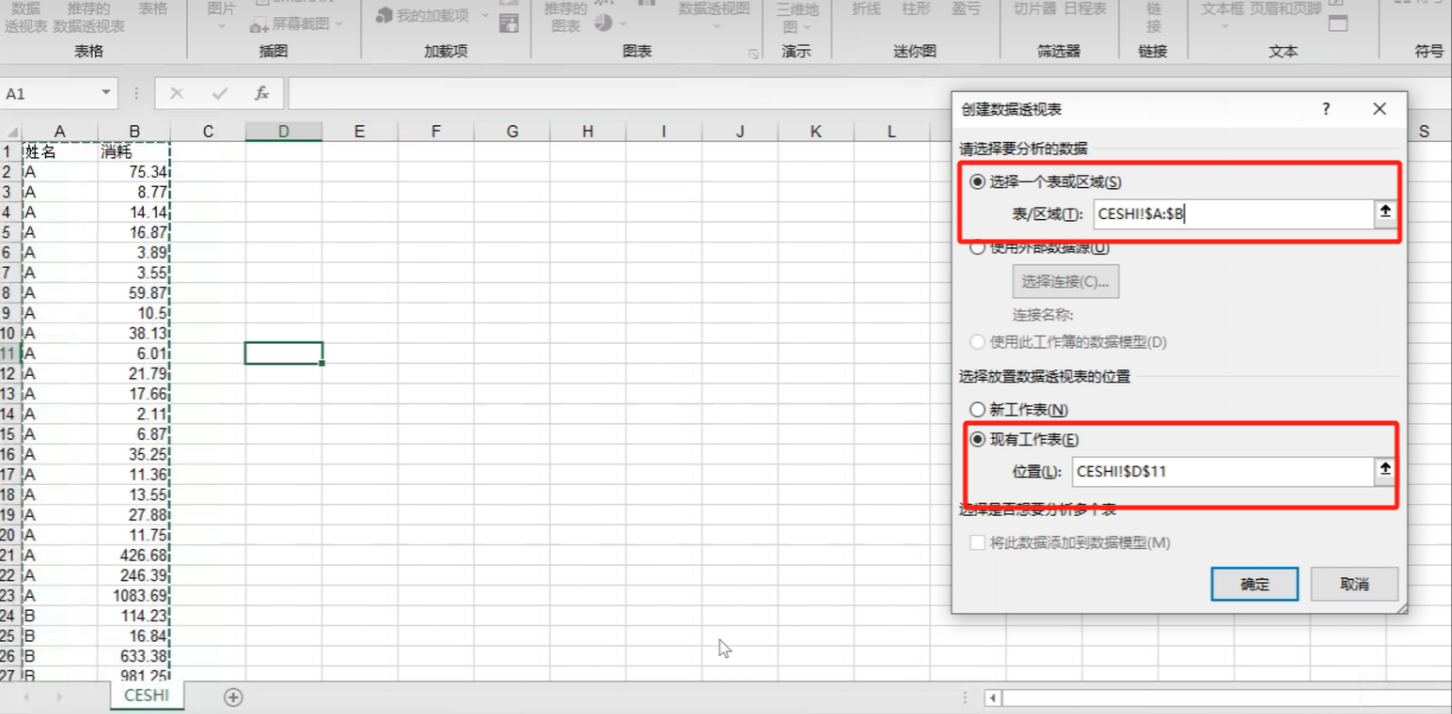Click the horizontal scrollbar track
The width and height of the screenshot is (1452, 714).
click(1226, 697)
